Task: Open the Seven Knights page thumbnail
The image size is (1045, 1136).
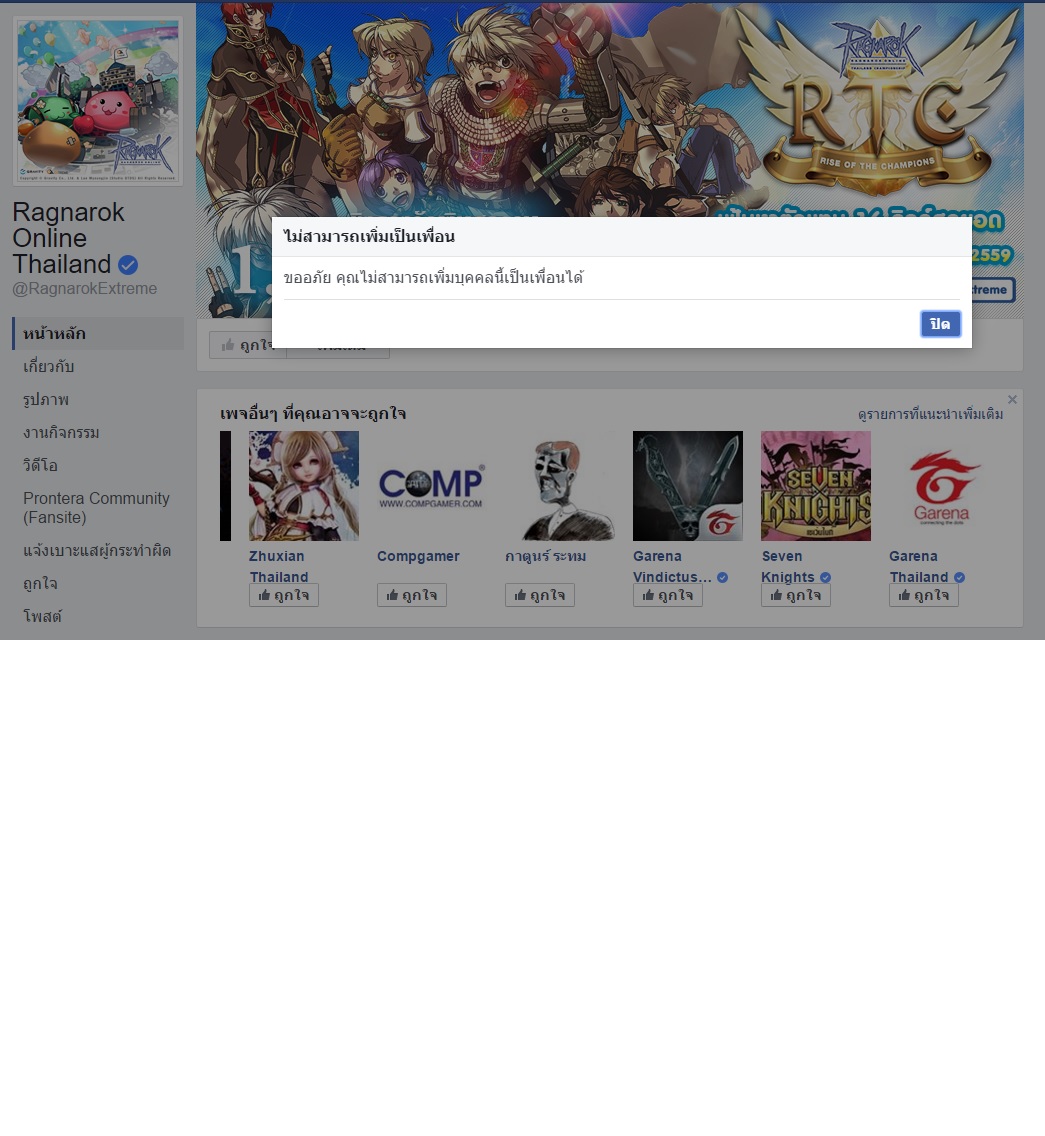Action: 816,485
